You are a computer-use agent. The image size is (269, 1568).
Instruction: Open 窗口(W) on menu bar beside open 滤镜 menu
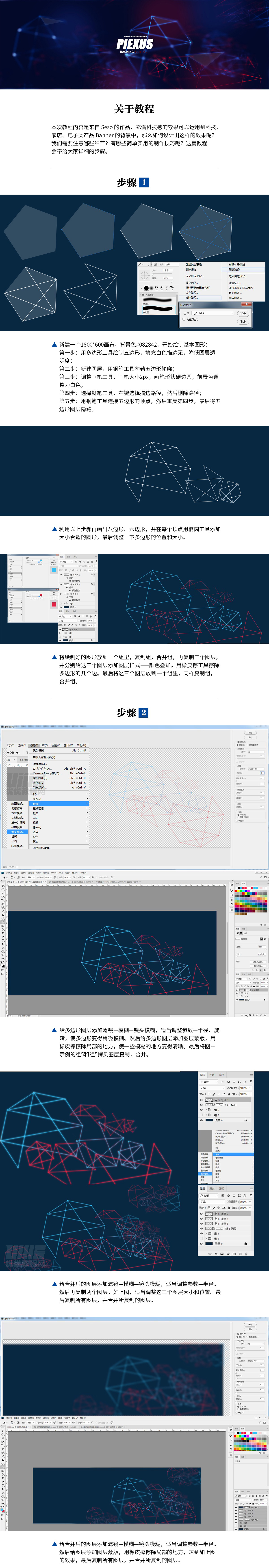69,745
